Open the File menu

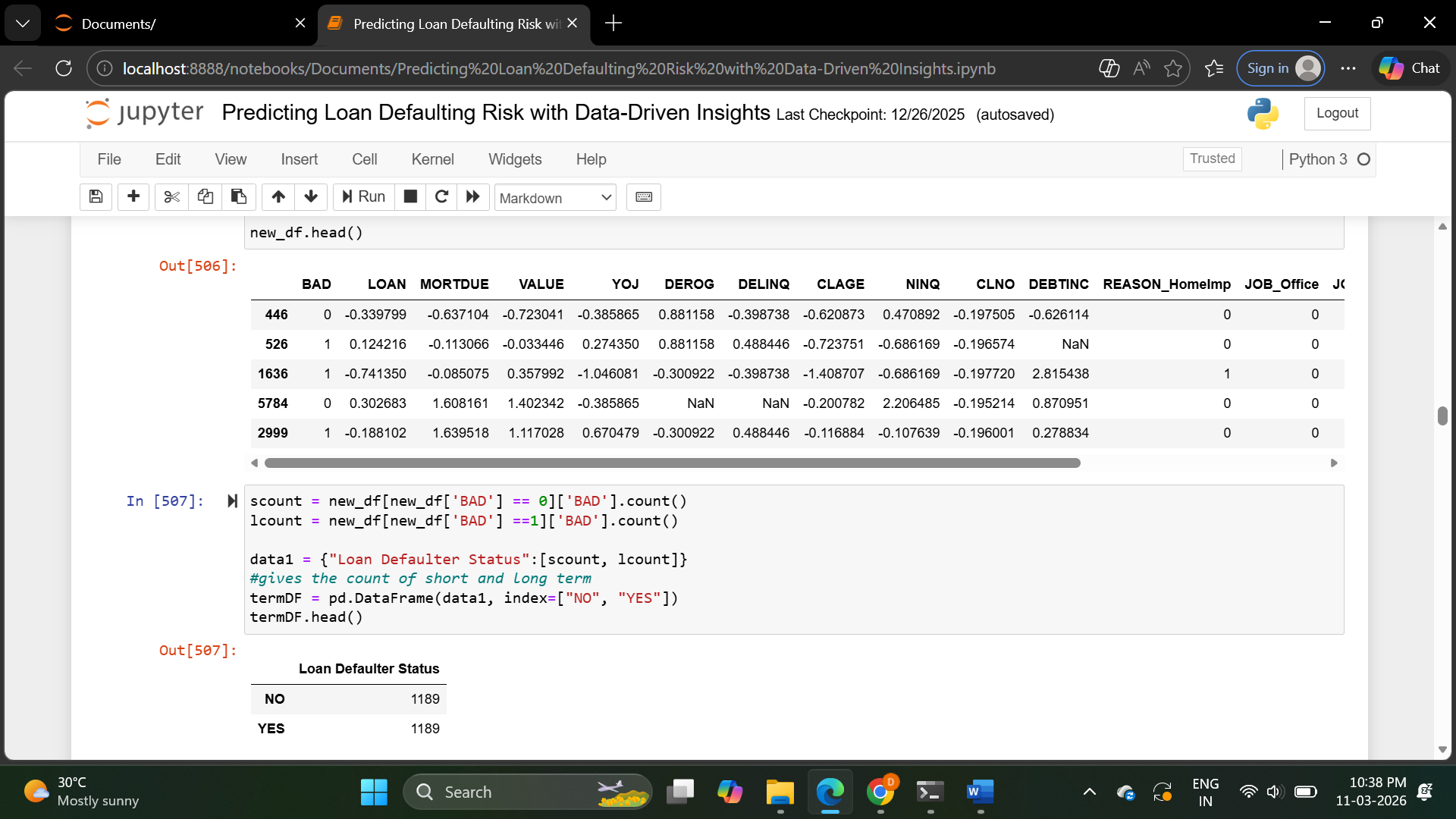pyautogui.click(x=109, y=159)
